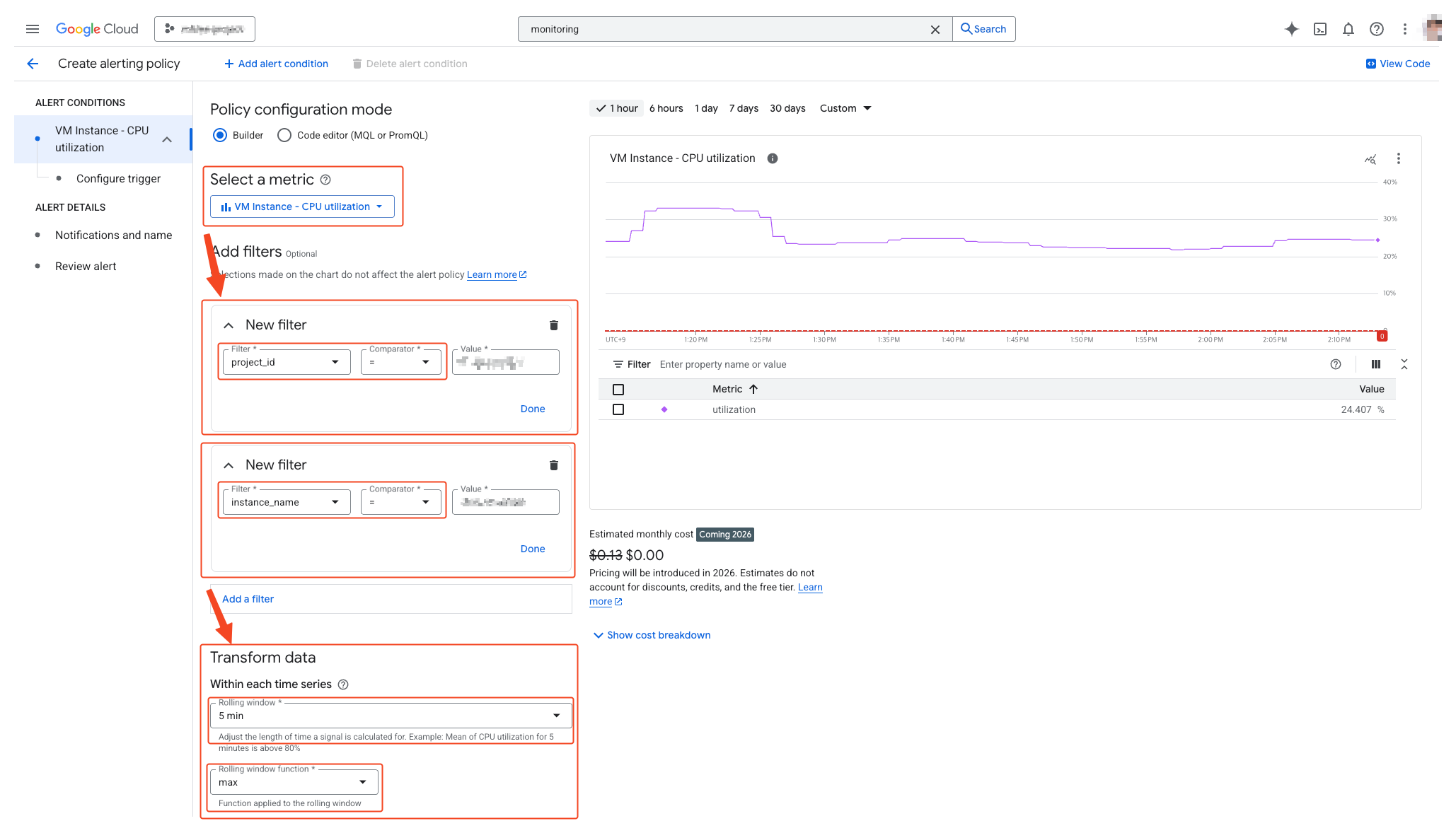1456x833 pixels.
Task: Click the monitoring search input field
Action: click(x=725, y=29)
